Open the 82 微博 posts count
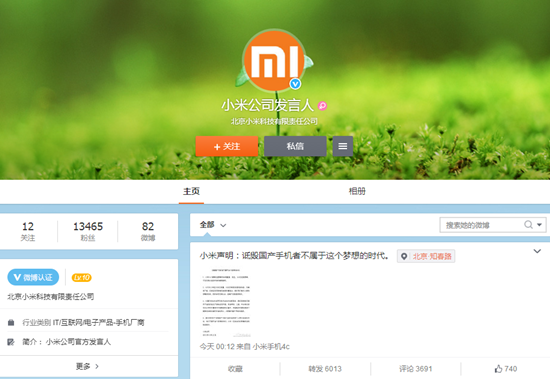Viewport: 550px width, 379px height. 148,231
